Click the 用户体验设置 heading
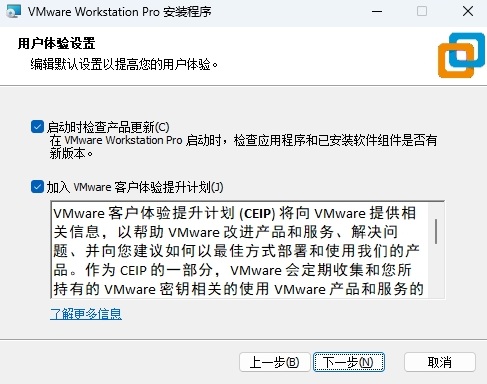The width and height of the screenshot is (487, 384). (x=57, y=44)
